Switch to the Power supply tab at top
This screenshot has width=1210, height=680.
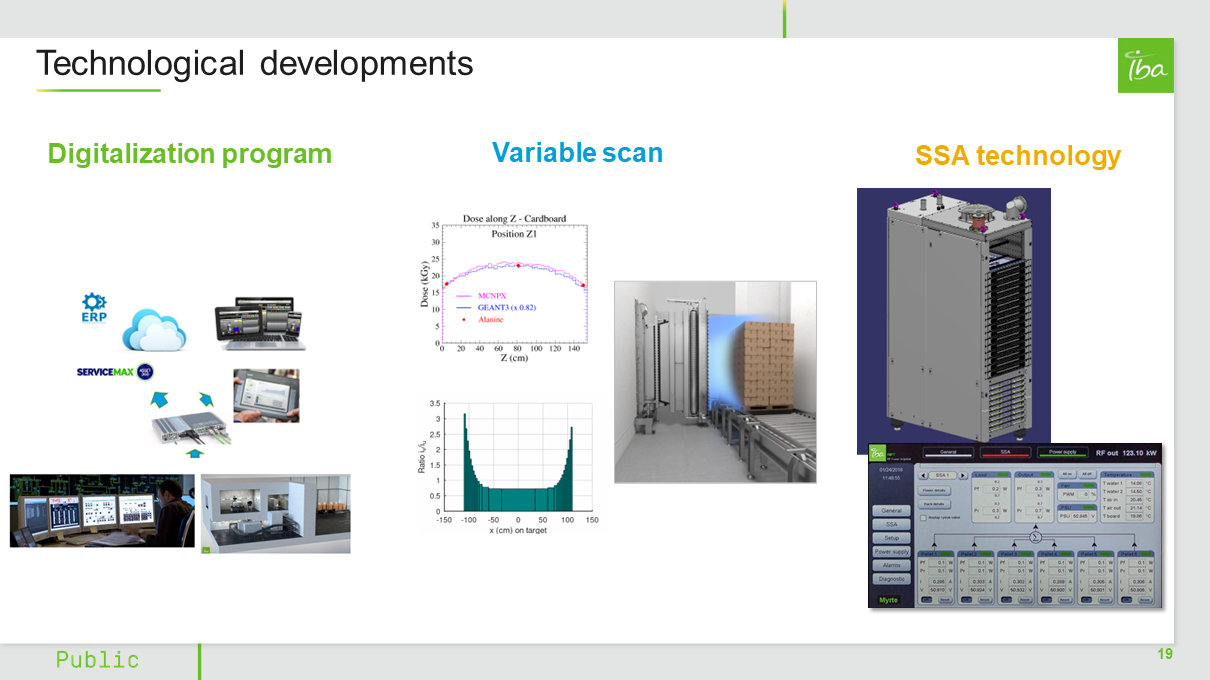(x=1061, y=452)
